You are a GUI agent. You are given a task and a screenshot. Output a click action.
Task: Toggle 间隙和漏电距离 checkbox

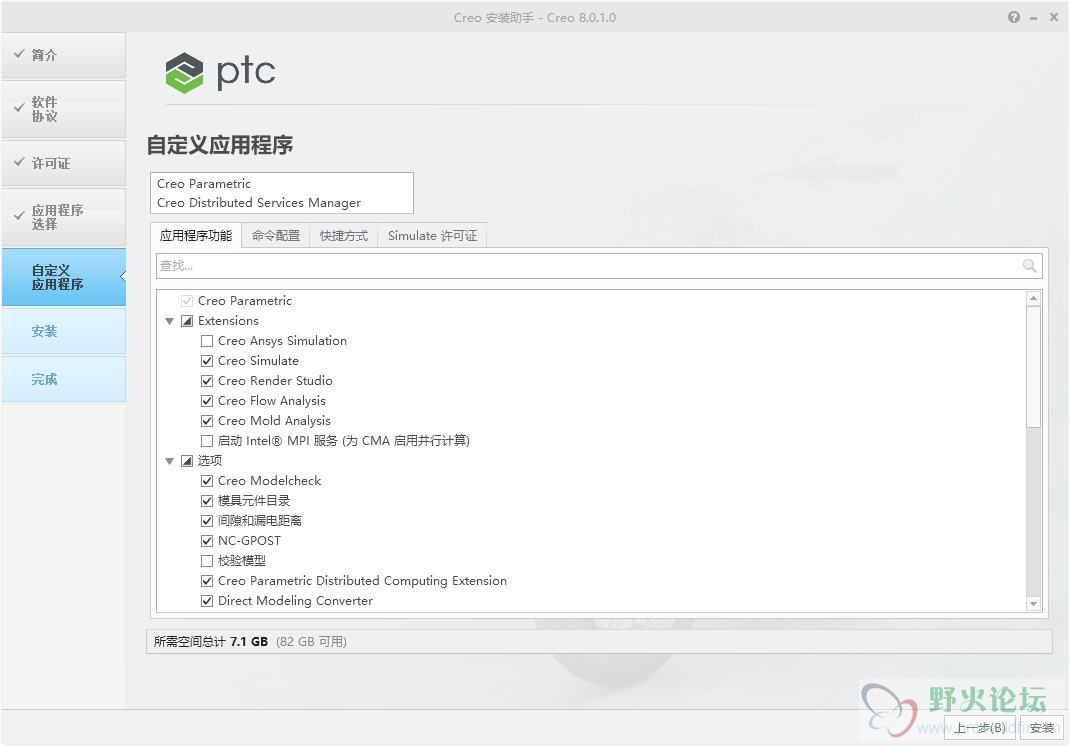[207, 521]
